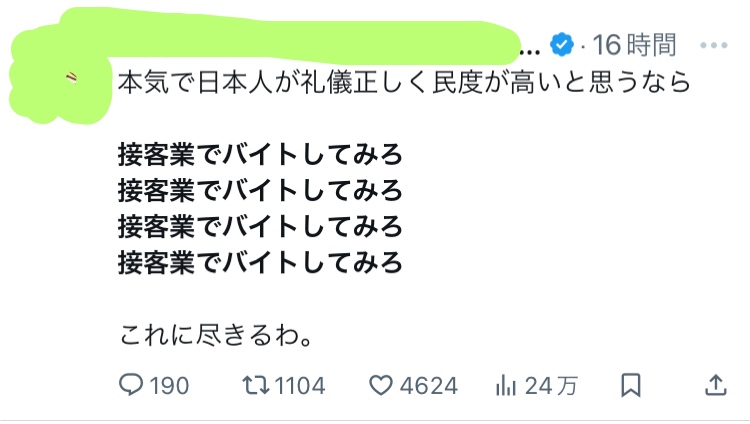Click the 4624 likes count
Viewport: 750px width, 424px height.
pyautogui.click(x=426, y=385)
